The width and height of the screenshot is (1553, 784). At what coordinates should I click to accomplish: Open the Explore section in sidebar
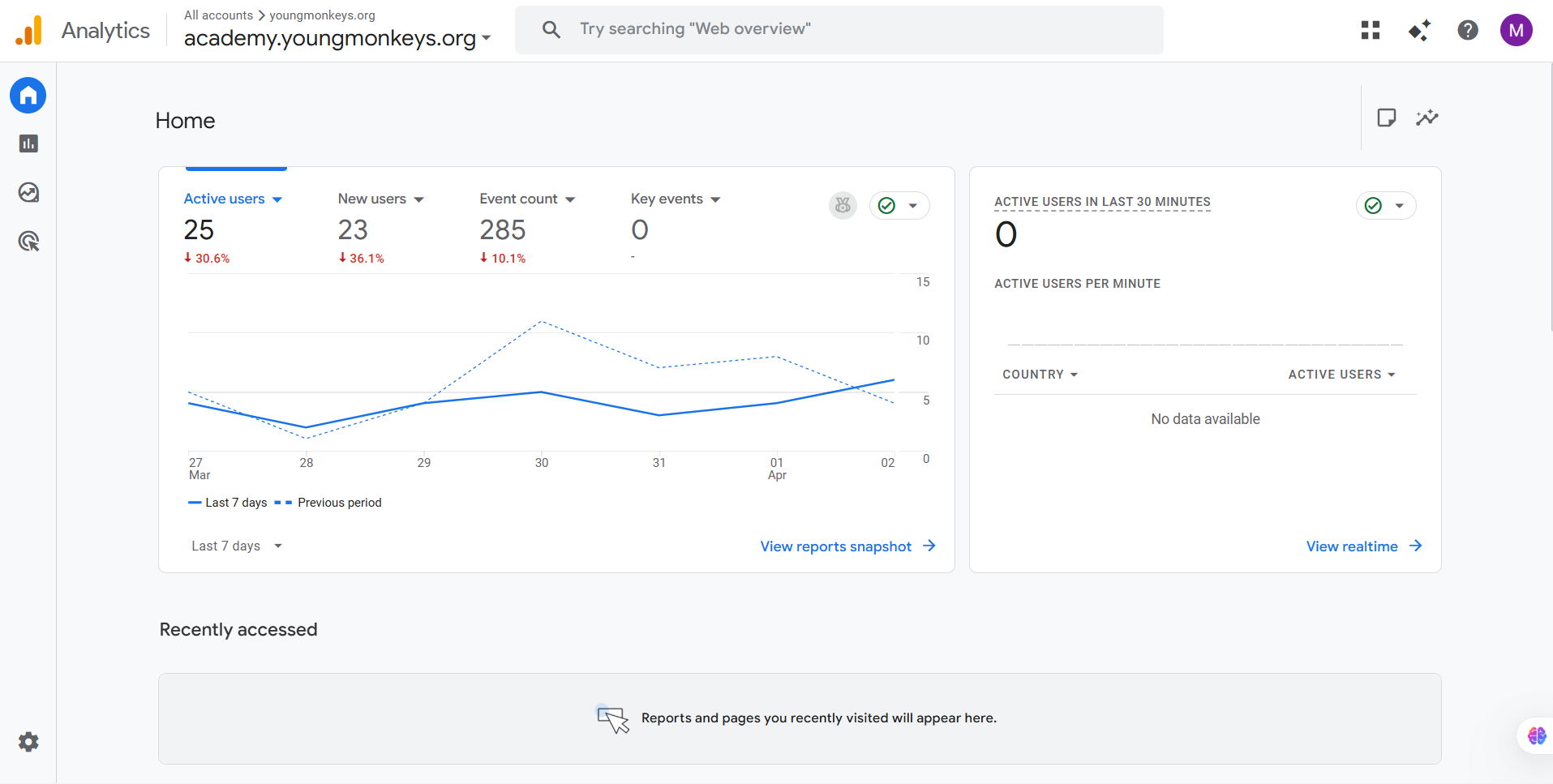[x=28, y=192]
